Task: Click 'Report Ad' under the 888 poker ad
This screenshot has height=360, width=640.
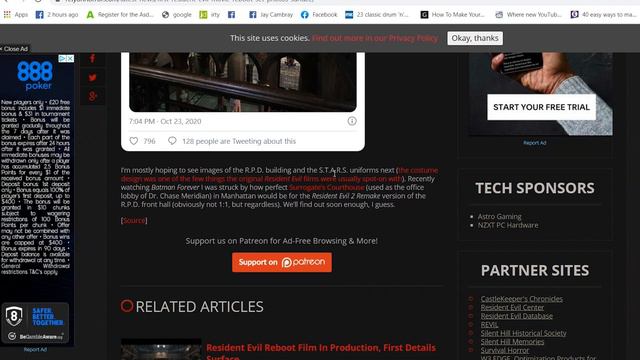Action: pos(35,349)
